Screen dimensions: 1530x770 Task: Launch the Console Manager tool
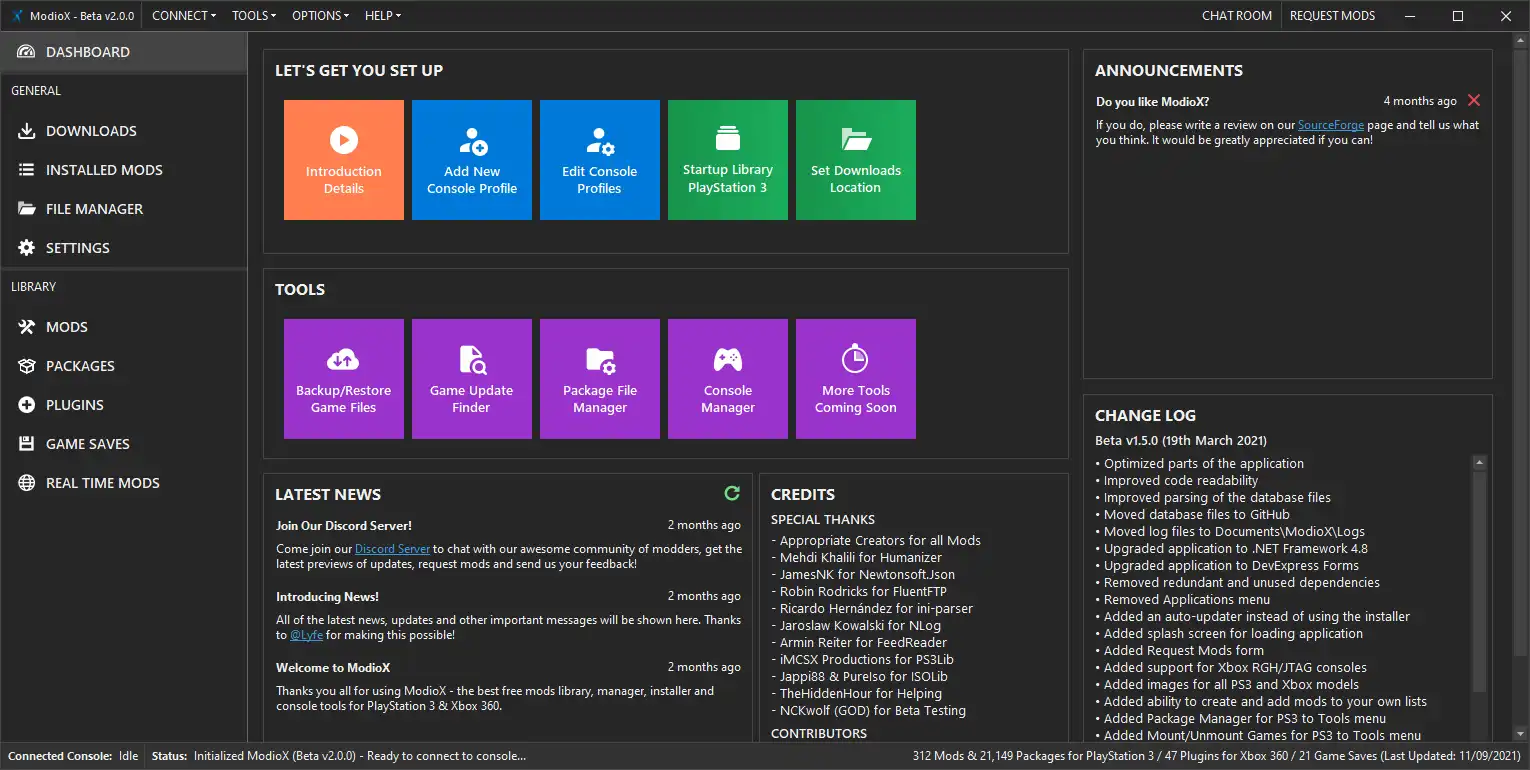point(727,379)
